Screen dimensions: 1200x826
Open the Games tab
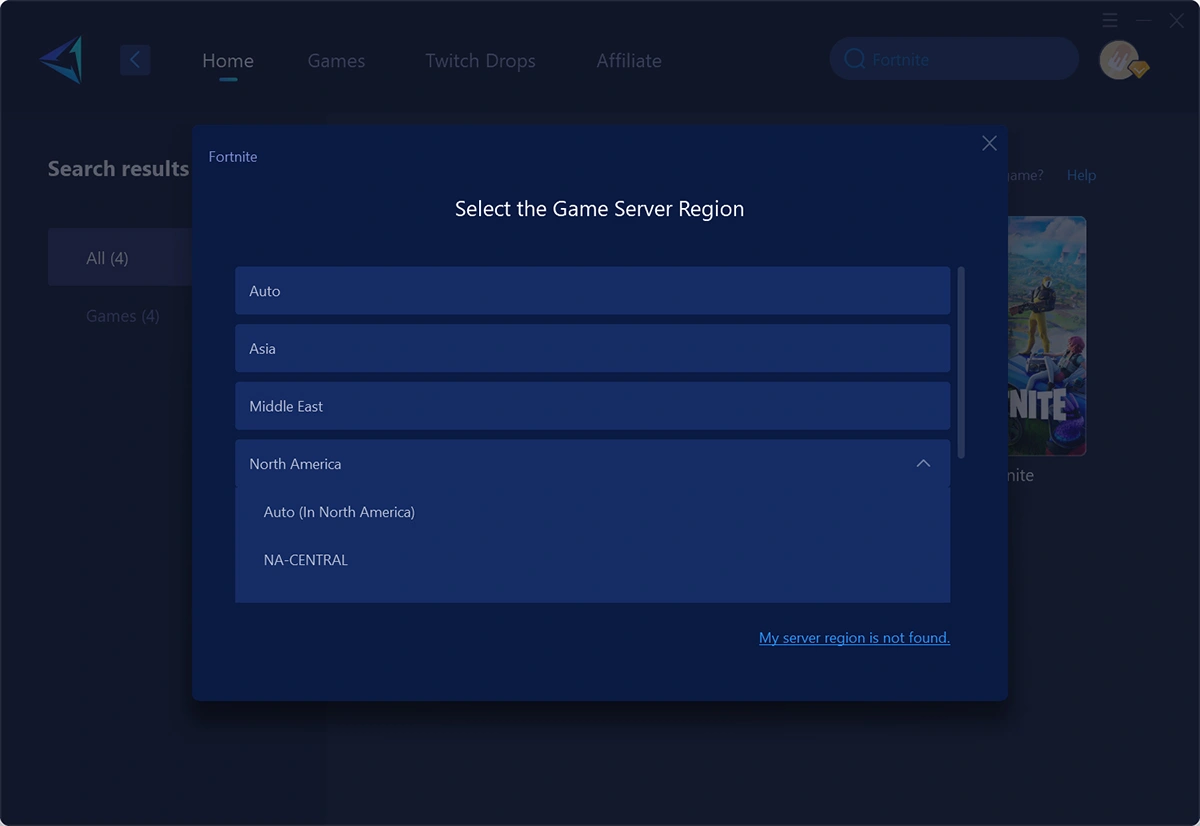pyautogui.click(x=336, y=61)
